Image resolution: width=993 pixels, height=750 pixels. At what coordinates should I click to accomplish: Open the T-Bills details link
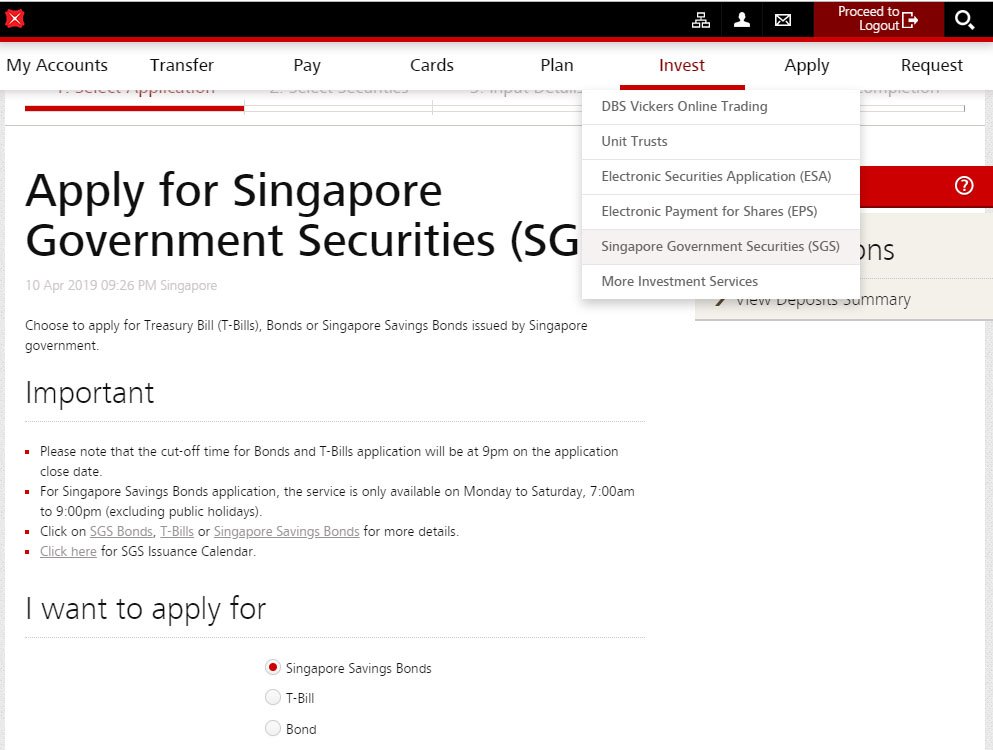coord(177,531)
